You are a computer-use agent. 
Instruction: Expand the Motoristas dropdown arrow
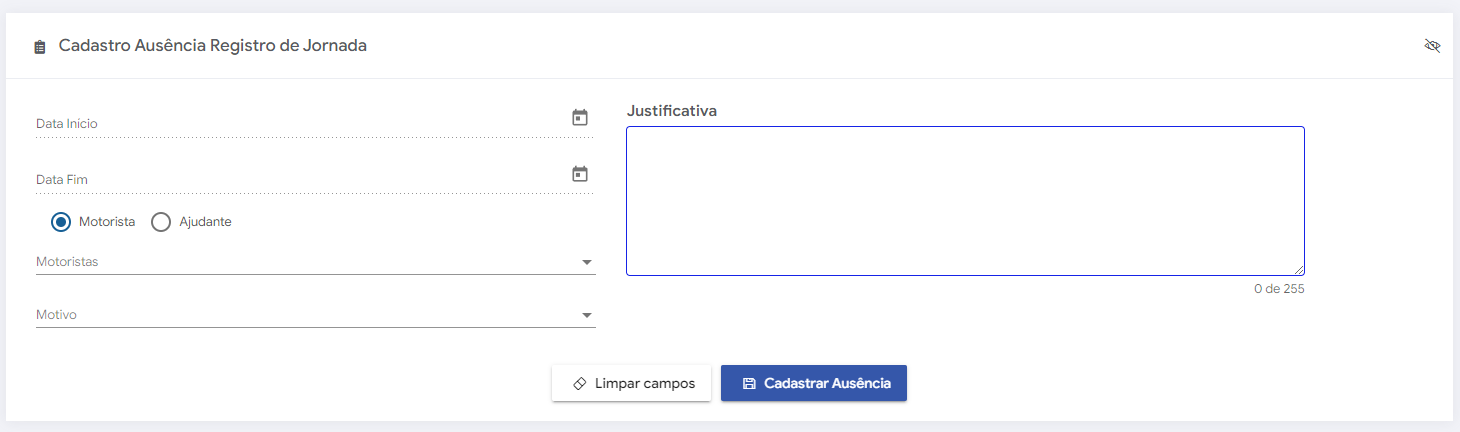(587, 263)
